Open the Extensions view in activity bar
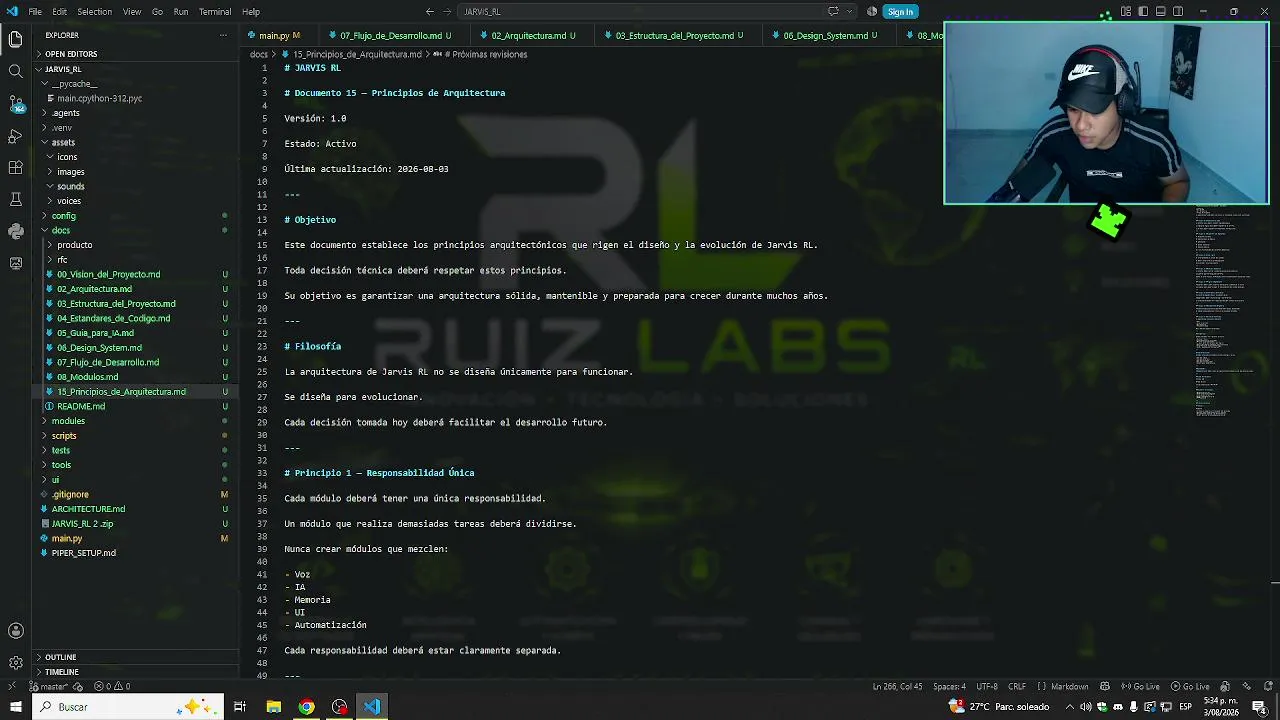The width and height of the screenshot is (1280, 720). coord(15,167)
